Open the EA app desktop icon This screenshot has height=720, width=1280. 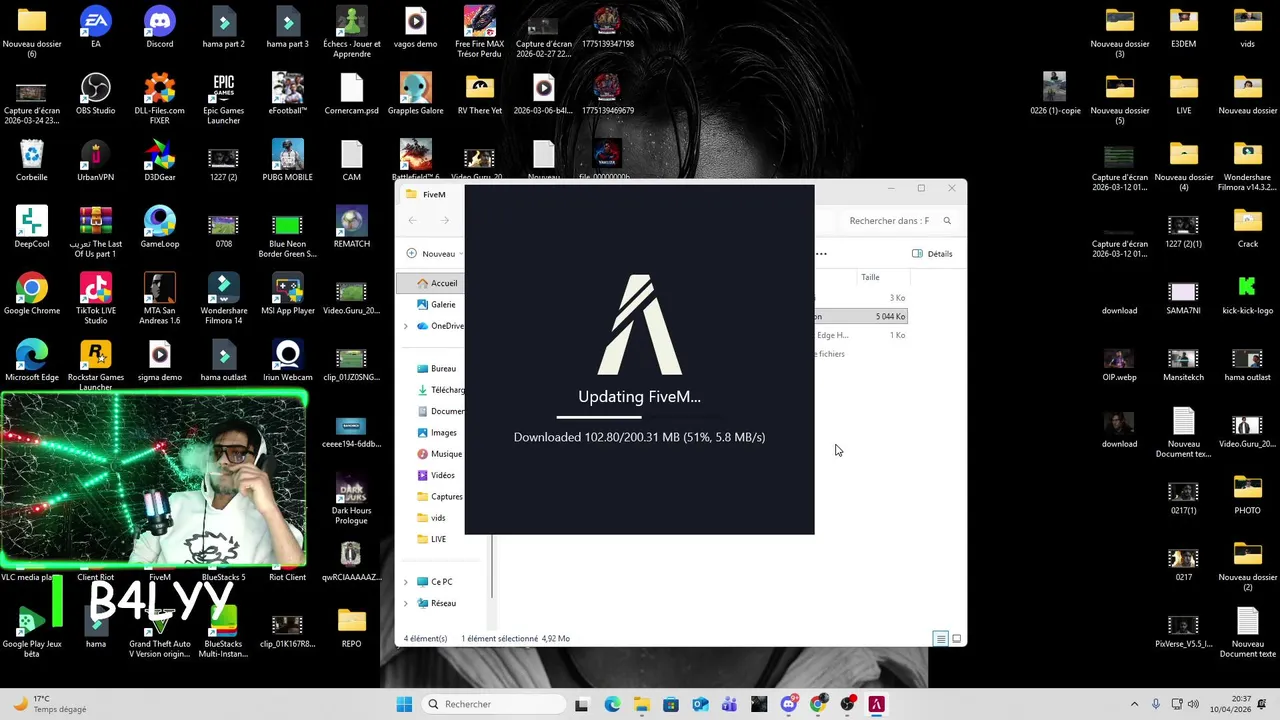point(96,28)
